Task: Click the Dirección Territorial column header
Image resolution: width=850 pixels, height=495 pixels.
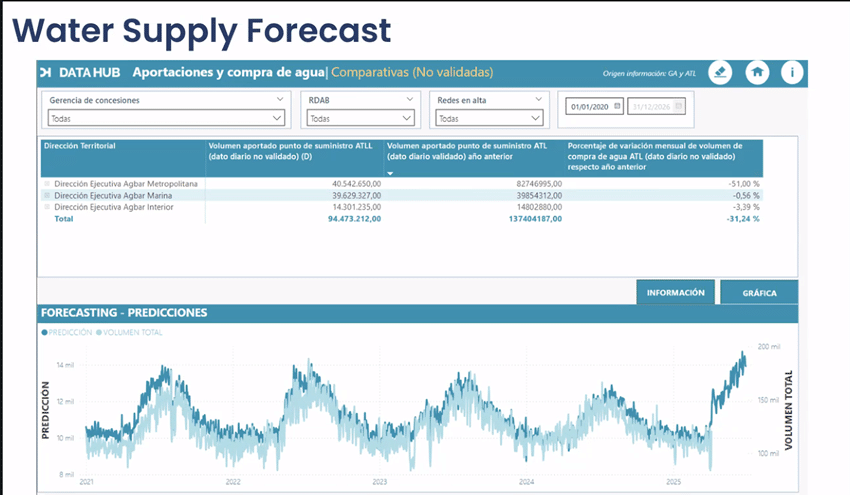Action: (80, 146)
